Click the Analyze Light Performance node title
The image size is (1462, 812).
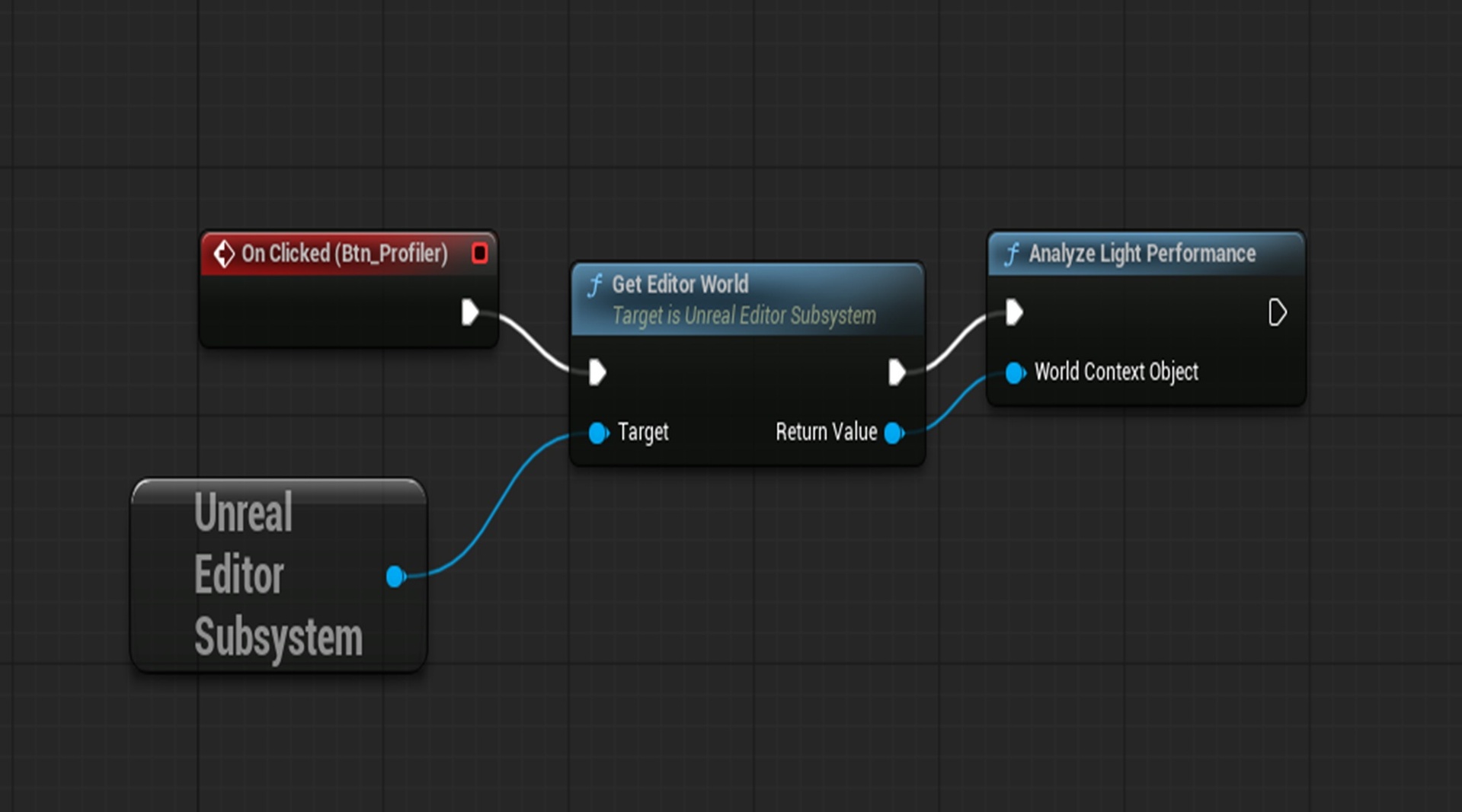click(x=1142, y=254)
